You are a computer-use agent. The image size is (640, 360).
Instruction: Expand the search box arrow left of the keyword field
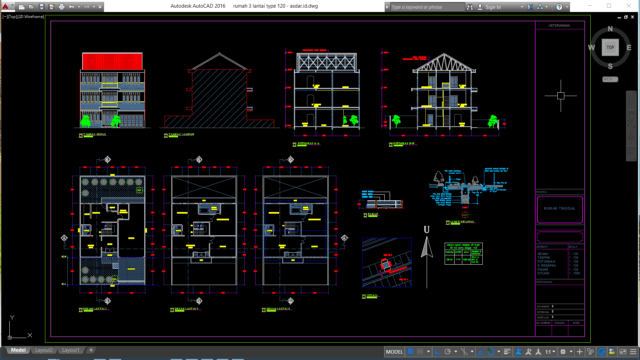387,7
